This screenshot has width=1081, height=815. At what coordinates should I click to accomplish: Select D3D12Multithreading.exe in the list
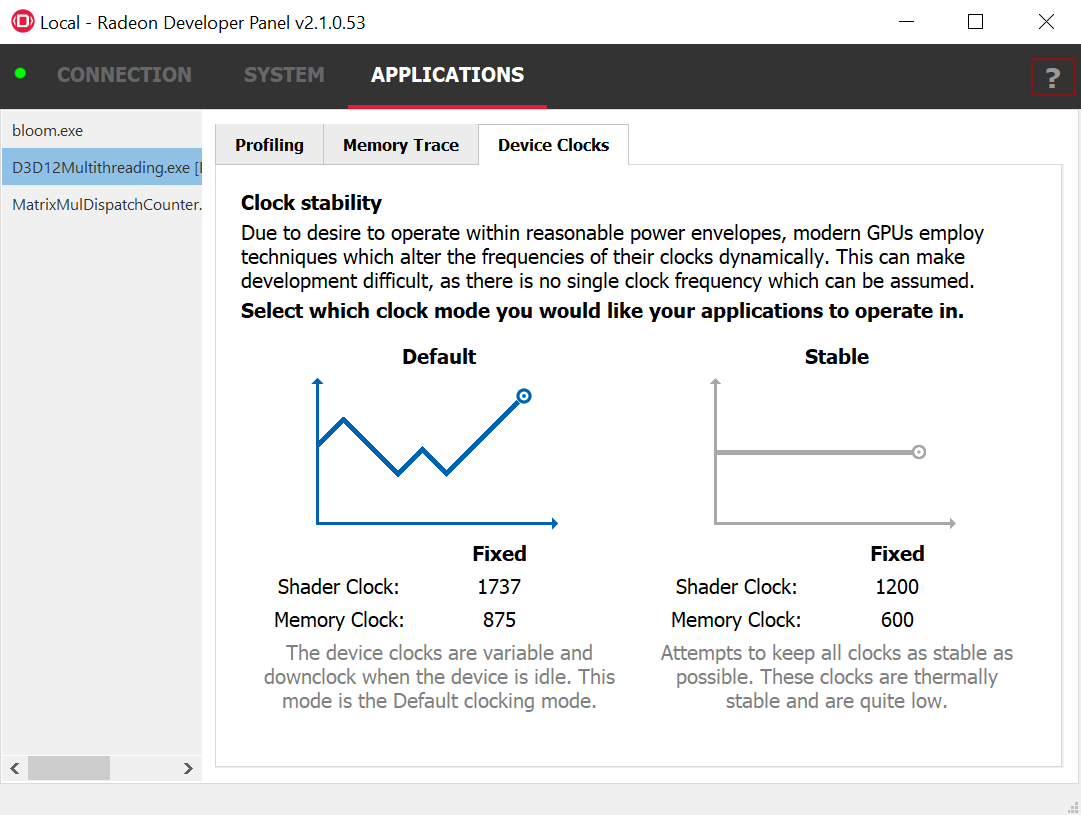click(x=102, y=168)
